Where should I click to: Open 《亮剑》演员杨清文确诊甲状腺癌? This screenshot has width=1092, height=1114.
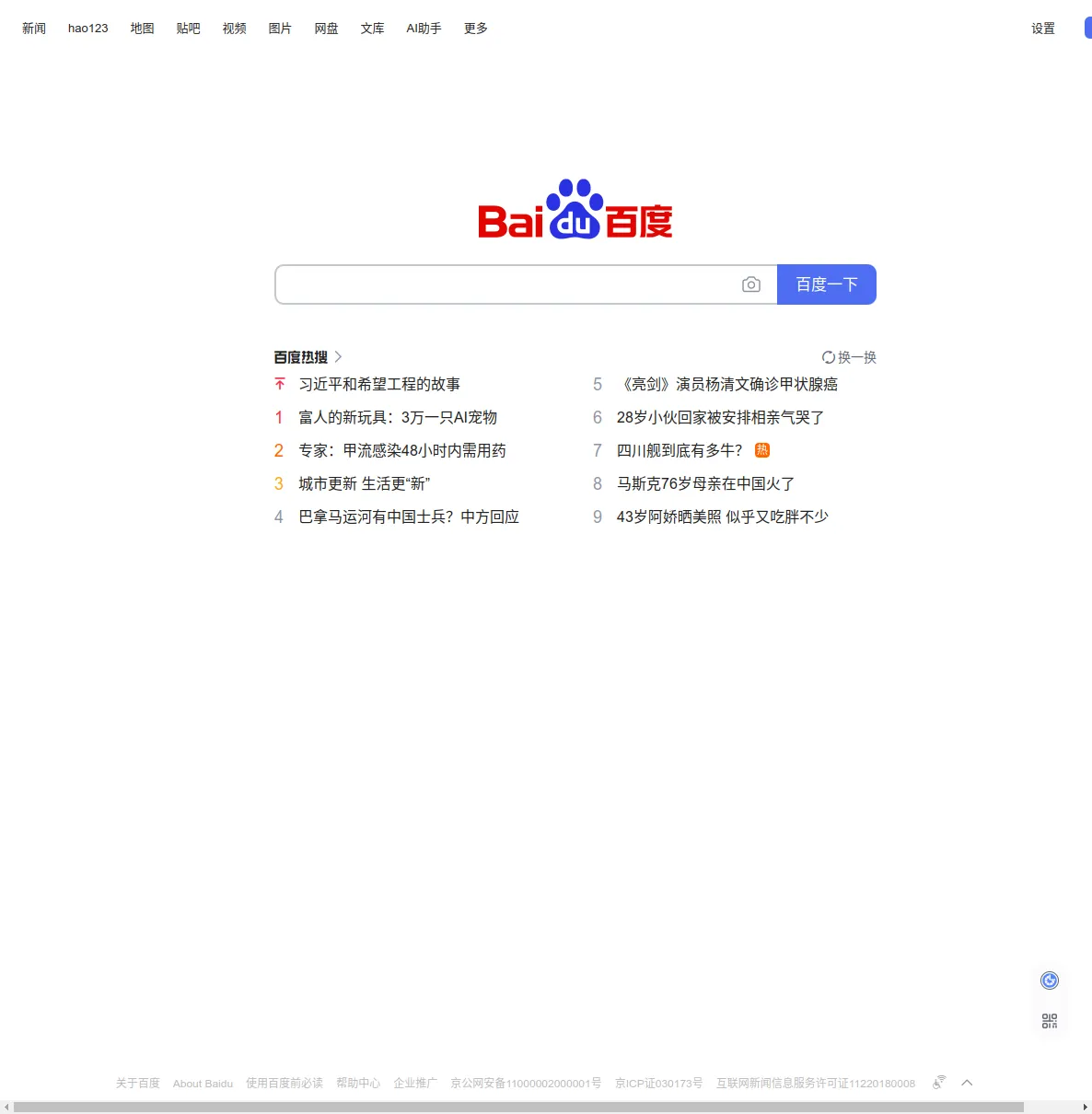click(727, 384)
